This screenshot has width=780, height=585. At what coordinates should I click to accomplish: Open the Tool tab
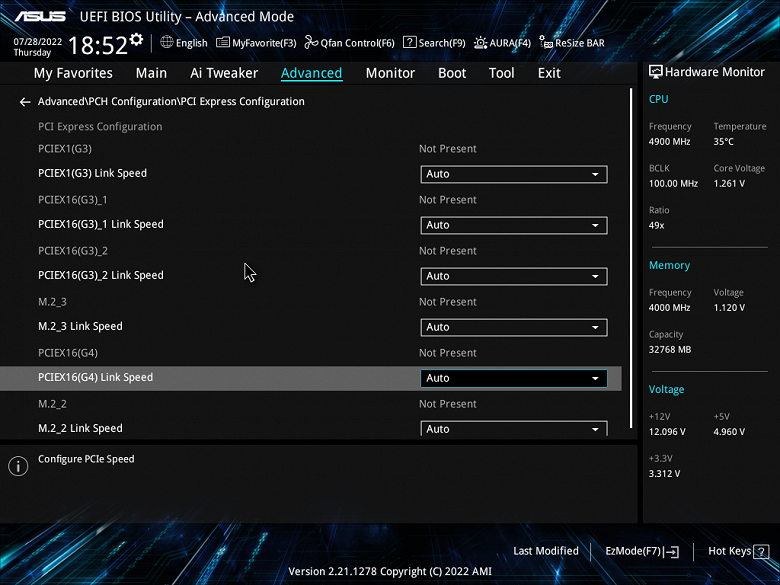[x=501, y=73]
